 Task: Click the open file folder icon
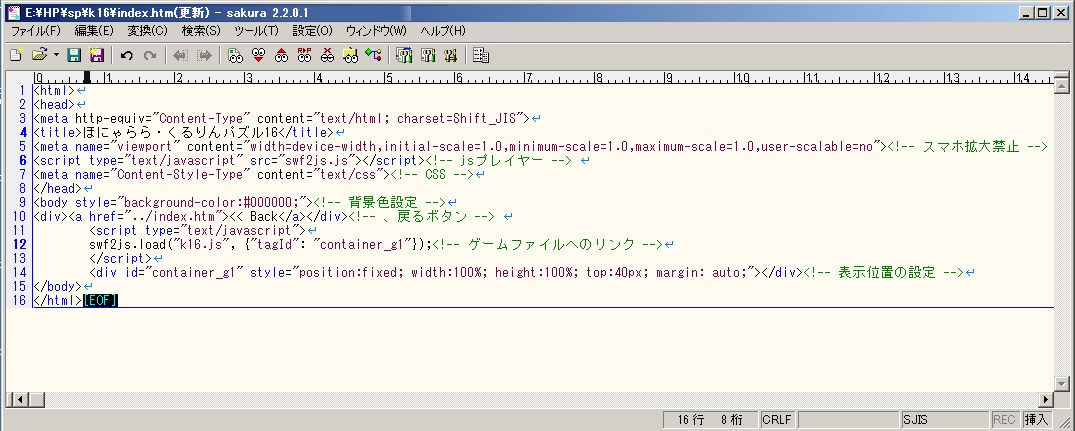click(x=40, y=56)
